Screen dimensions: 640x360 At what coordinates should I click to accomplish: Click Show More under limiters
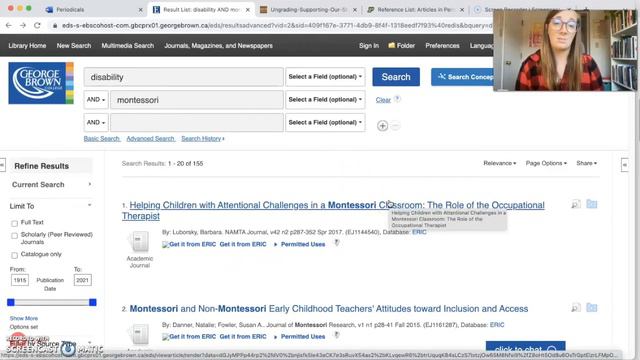tap(24, 318)
